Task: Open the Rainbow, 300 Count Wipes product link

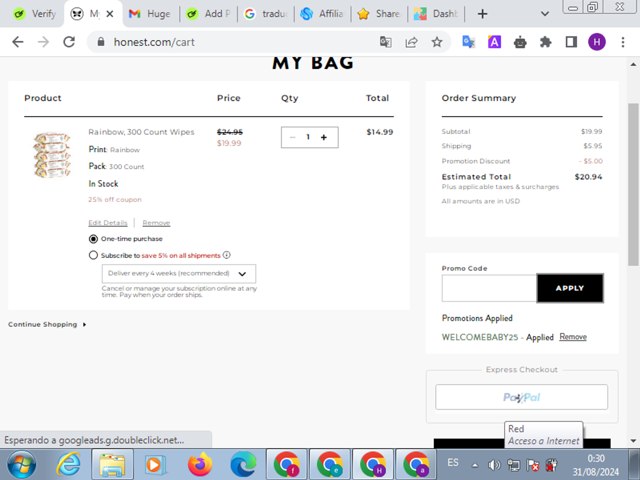Action: pyautogui.click(x=141, y=132)
